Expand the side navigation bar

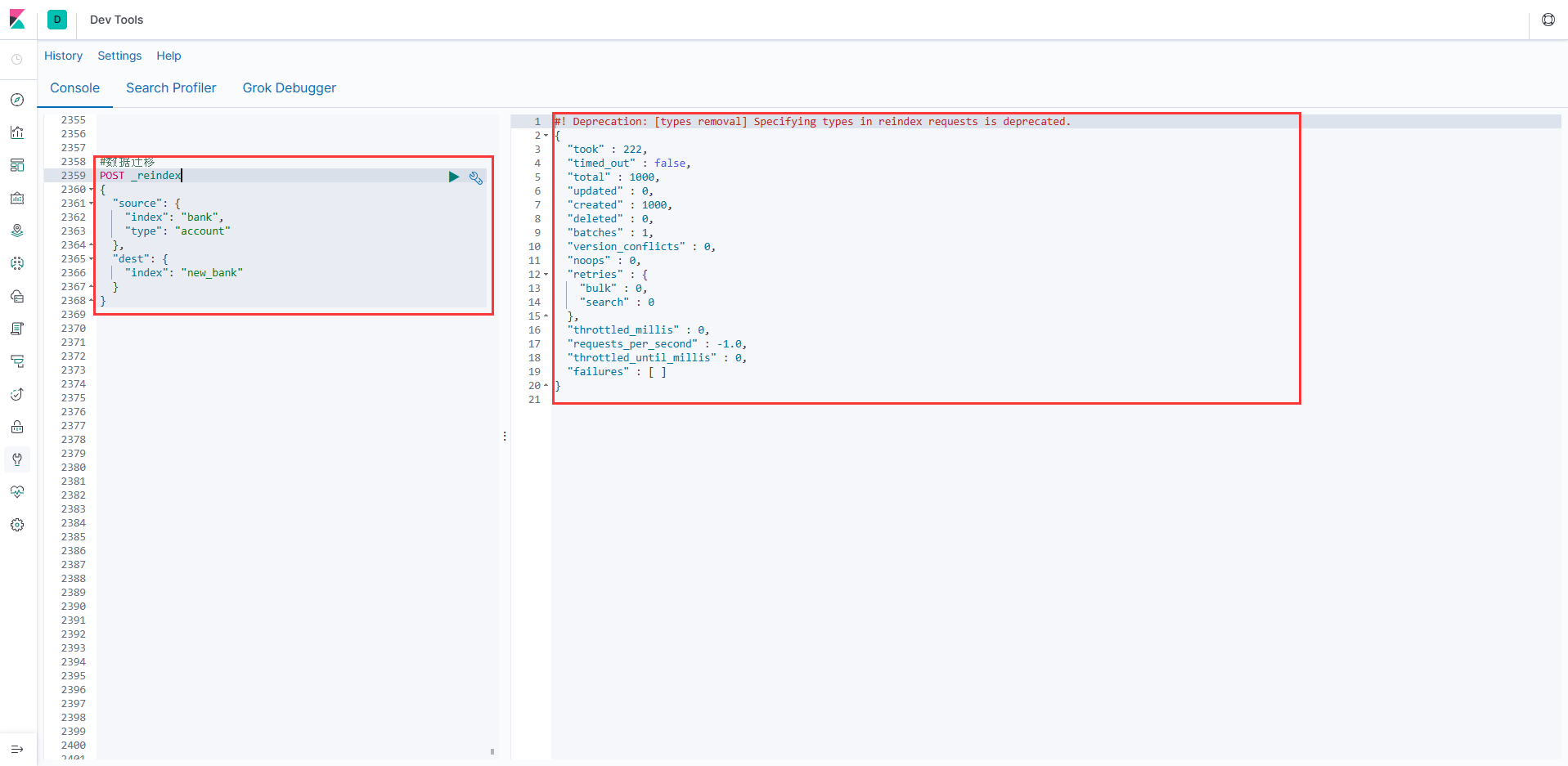(x=17, y=749)
